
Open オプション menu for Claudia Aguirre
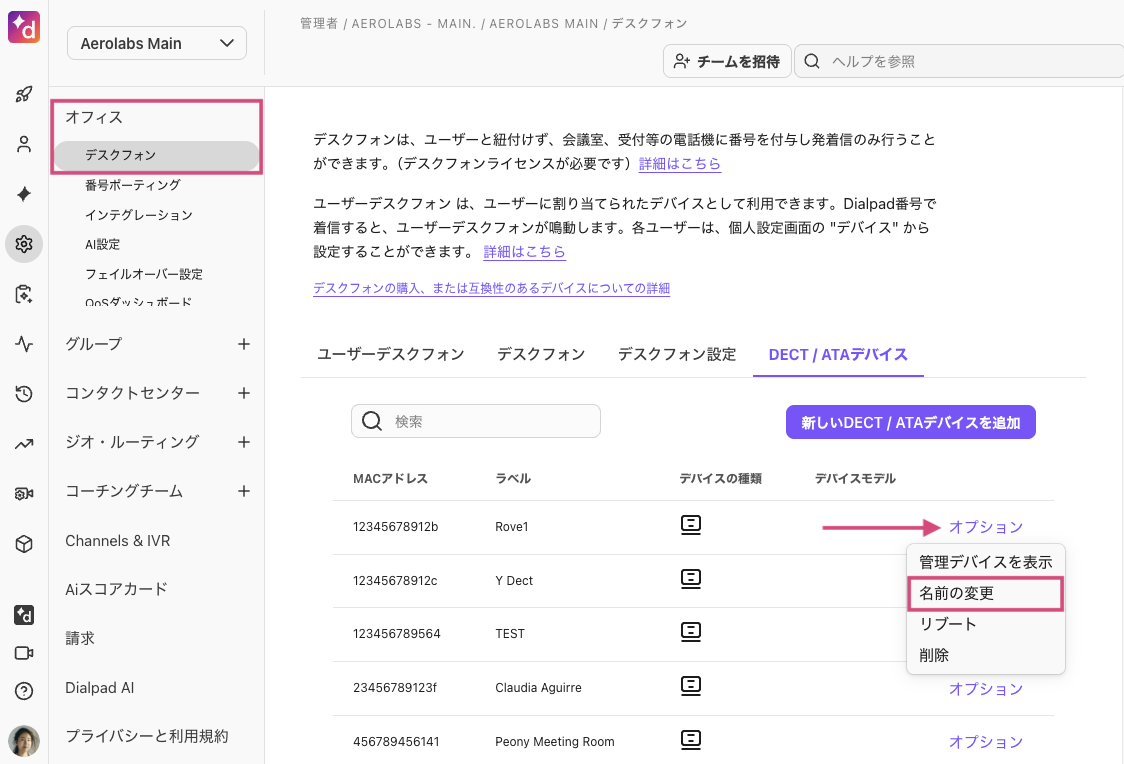986,689
